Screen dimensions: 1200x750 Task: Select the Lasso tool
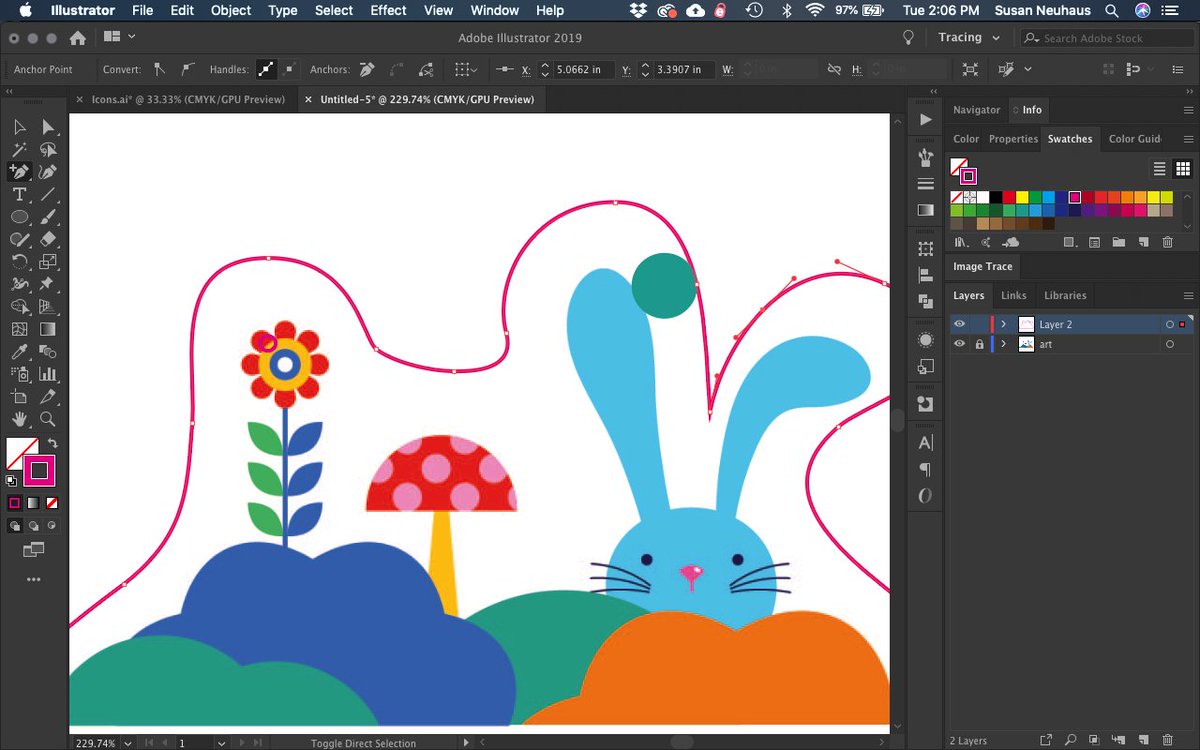[47, 150]
